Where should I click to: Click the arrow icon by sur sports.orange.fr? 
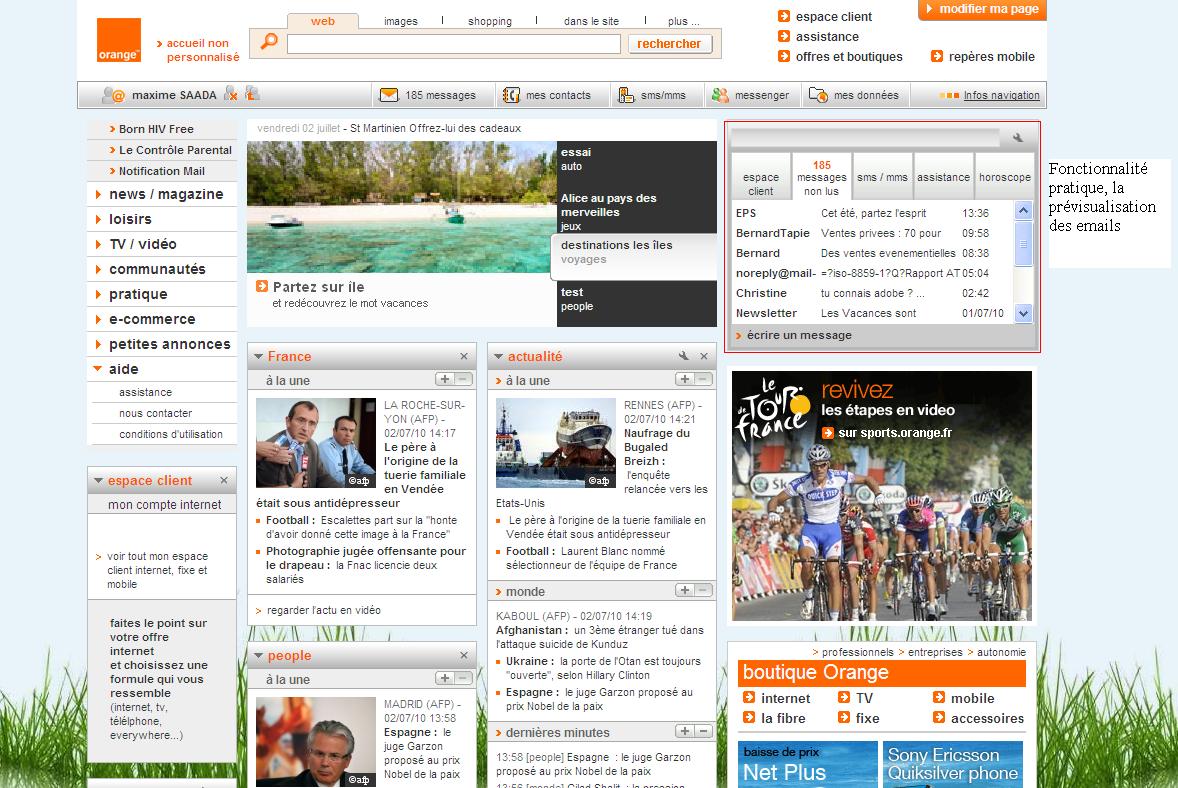click(828, 433)
